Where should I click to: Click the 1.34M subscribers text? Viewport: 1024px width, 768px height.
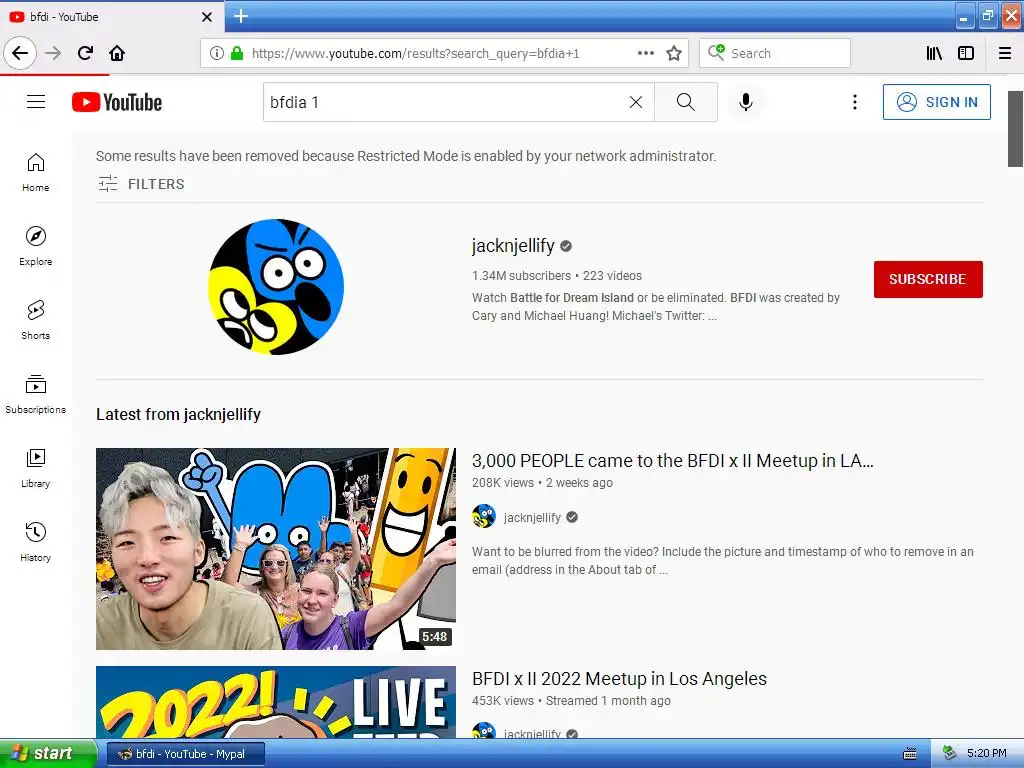(521, 276)
